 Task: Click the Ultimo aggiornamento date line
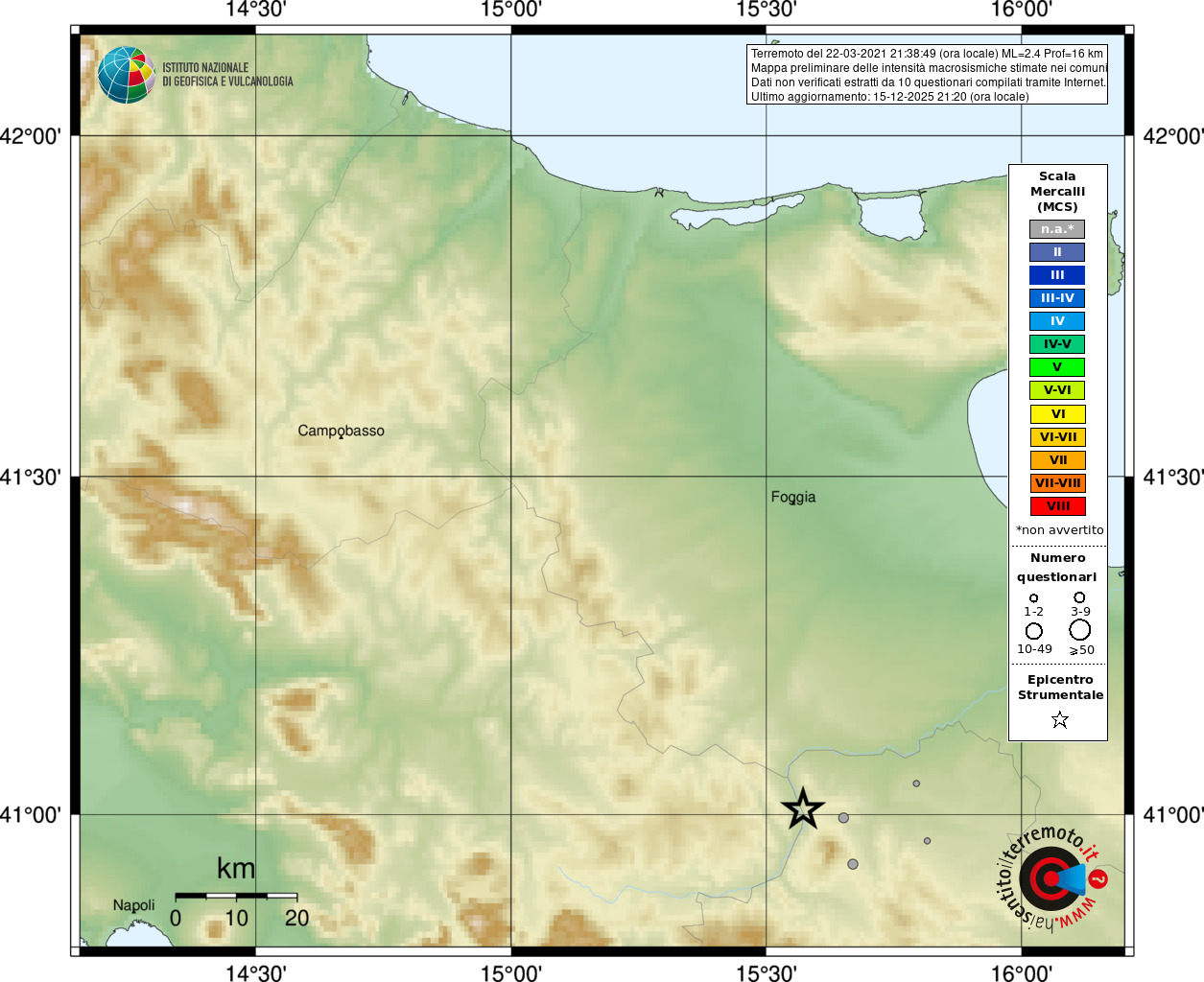[x=889, y=97]
